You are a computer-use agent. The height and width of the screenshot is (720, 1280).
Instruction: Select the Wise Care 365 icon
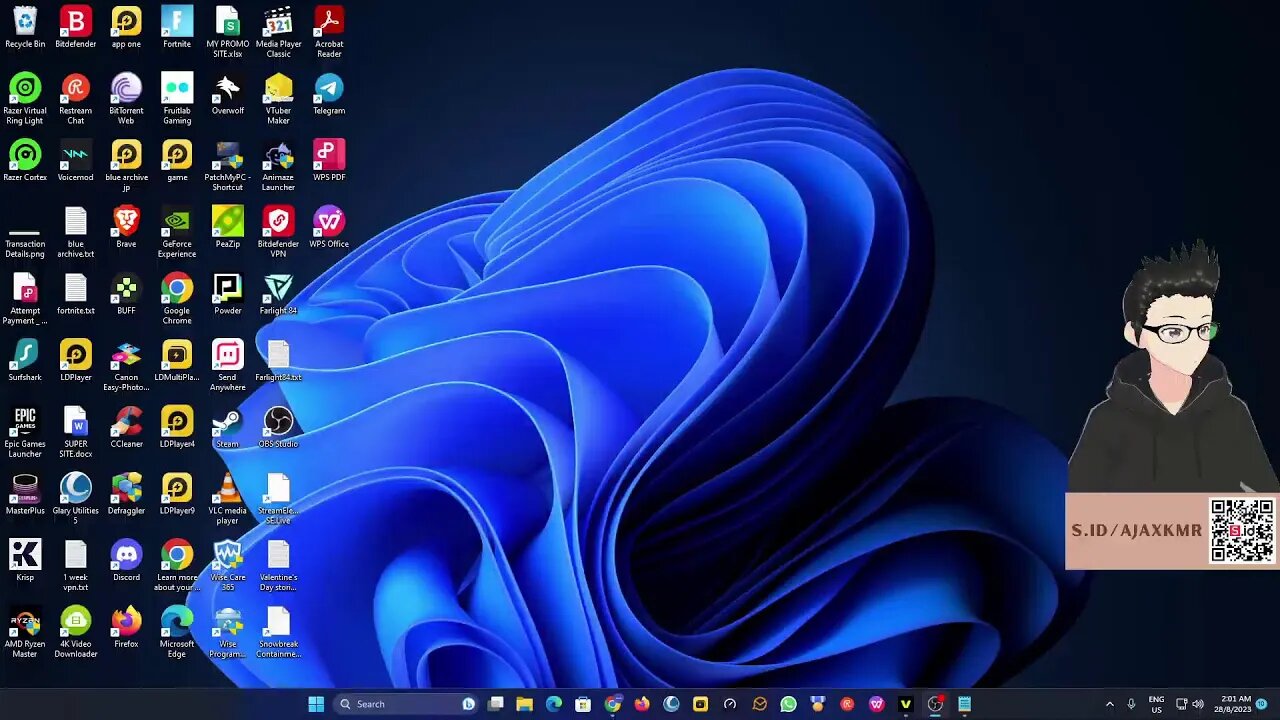click(x=228, y=565)
